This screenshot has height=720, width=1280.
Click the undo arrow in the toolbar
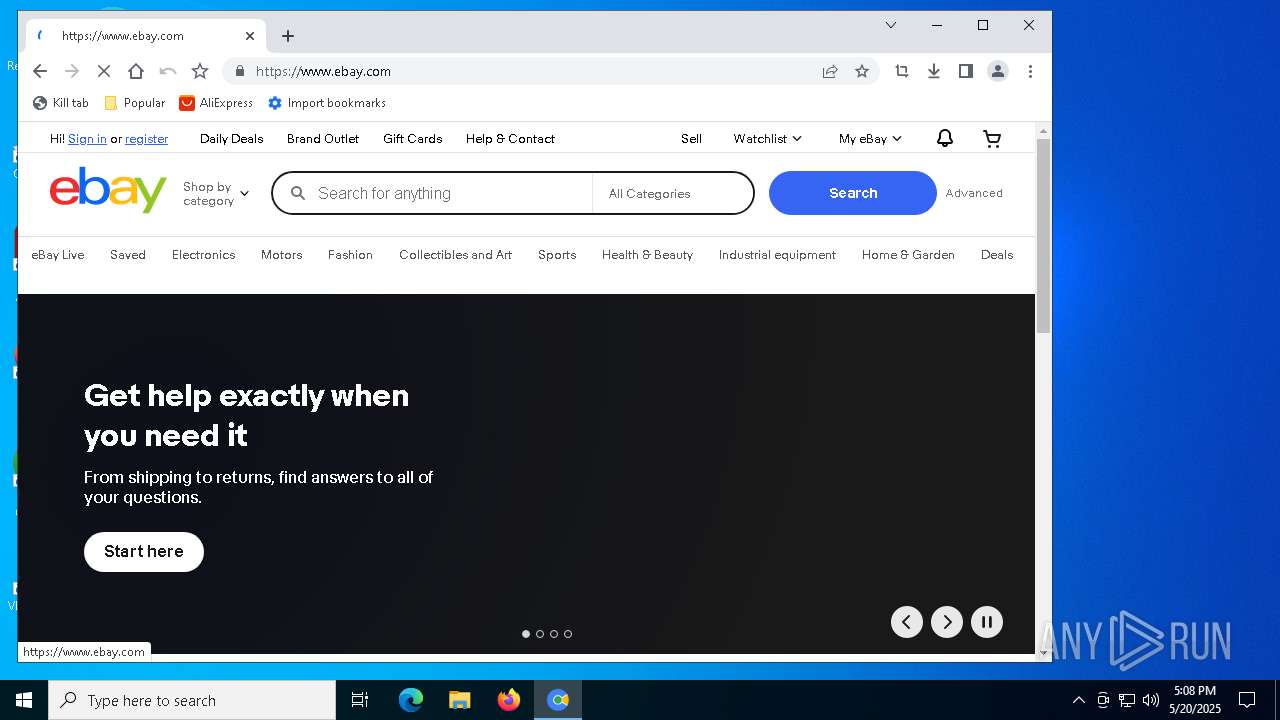point(168,71)
